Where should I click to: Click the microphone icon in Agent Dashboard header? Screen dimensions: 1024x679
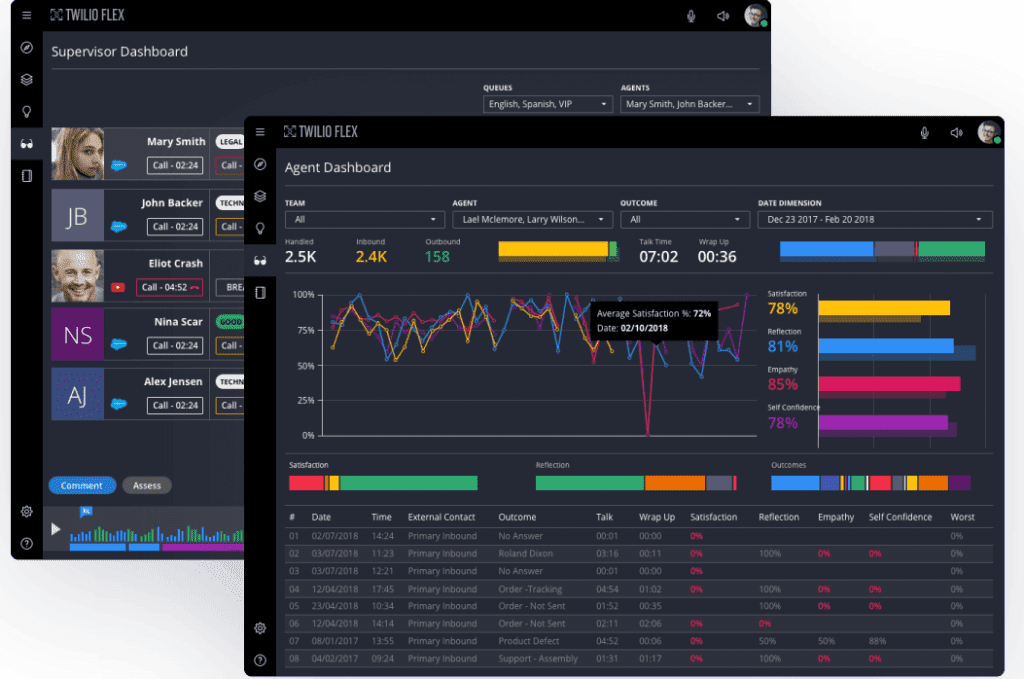point(925,132)
